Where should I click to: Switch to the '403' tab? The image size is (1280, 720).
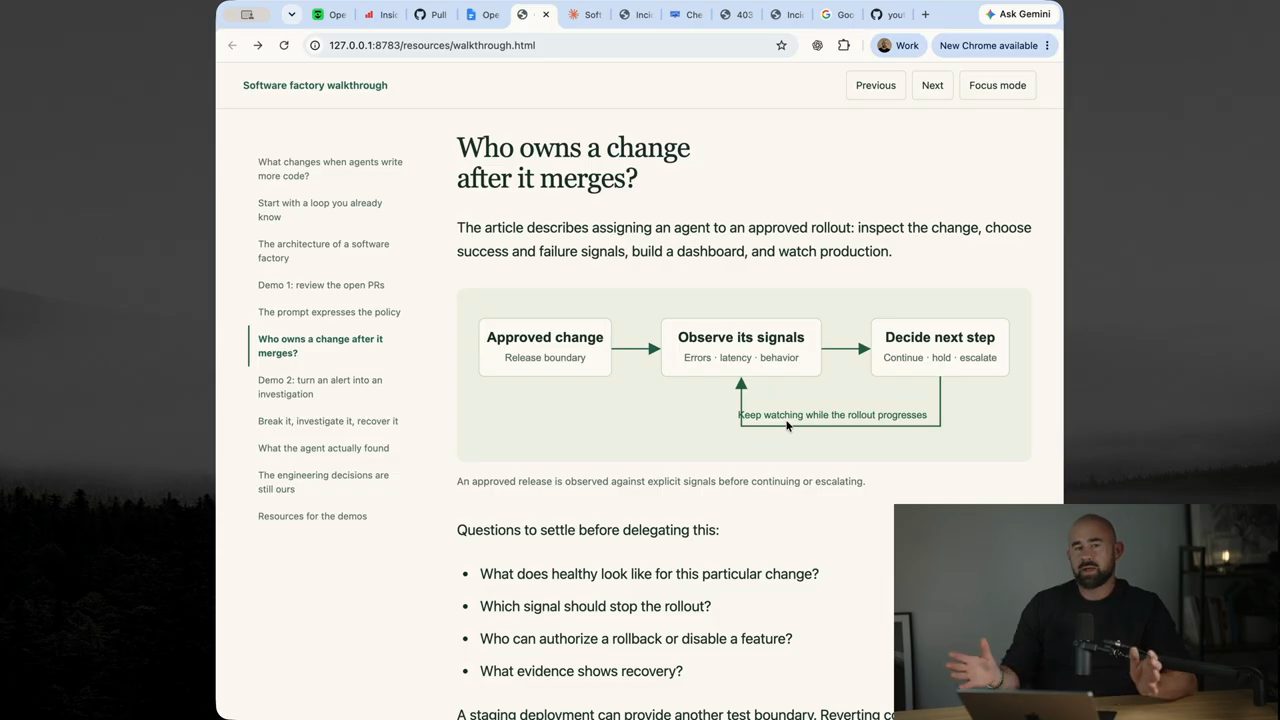tap(738, 14)
